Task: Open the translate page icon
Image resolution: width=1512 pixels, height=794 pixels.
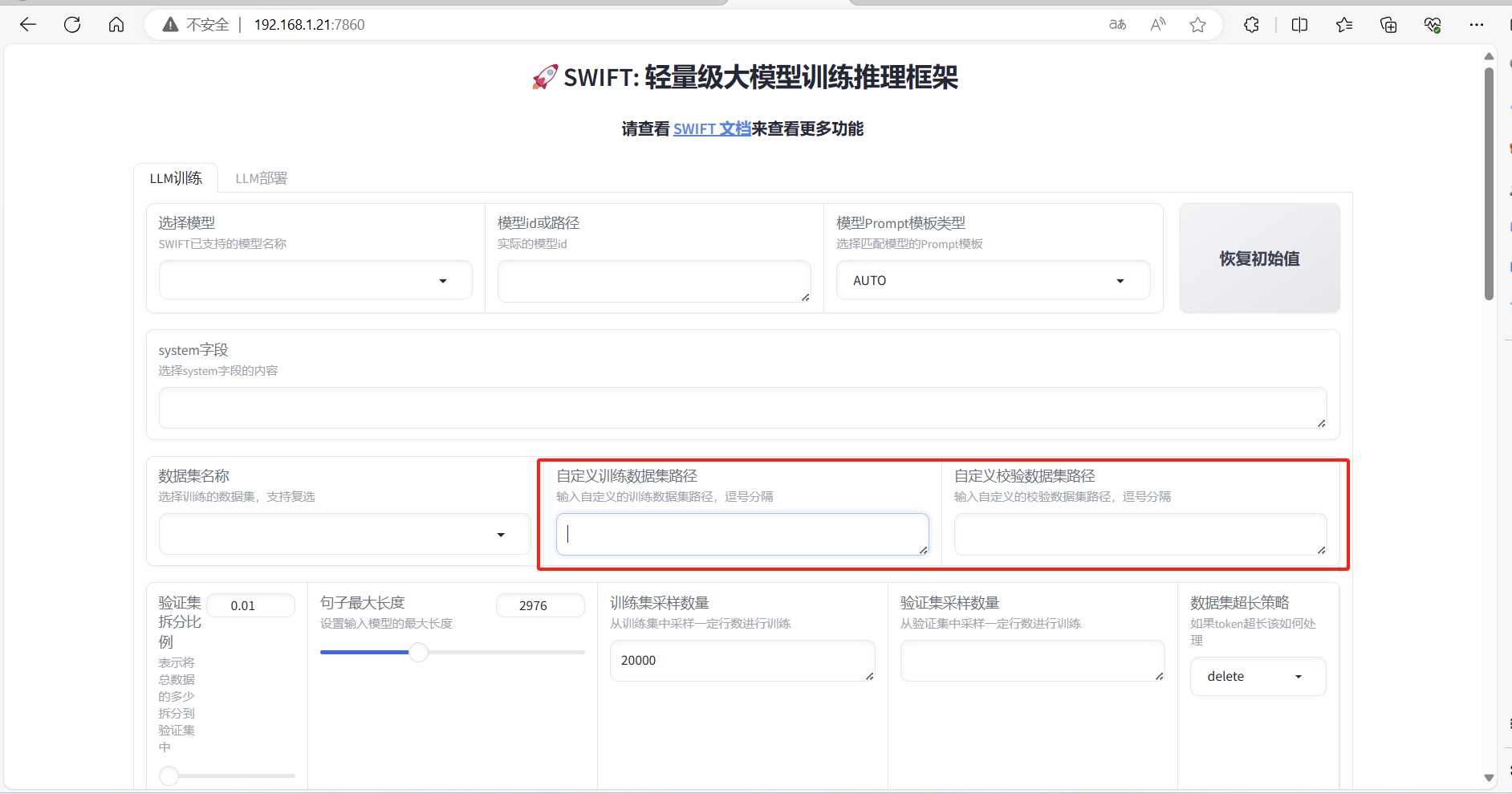Action: [1117, 25]
